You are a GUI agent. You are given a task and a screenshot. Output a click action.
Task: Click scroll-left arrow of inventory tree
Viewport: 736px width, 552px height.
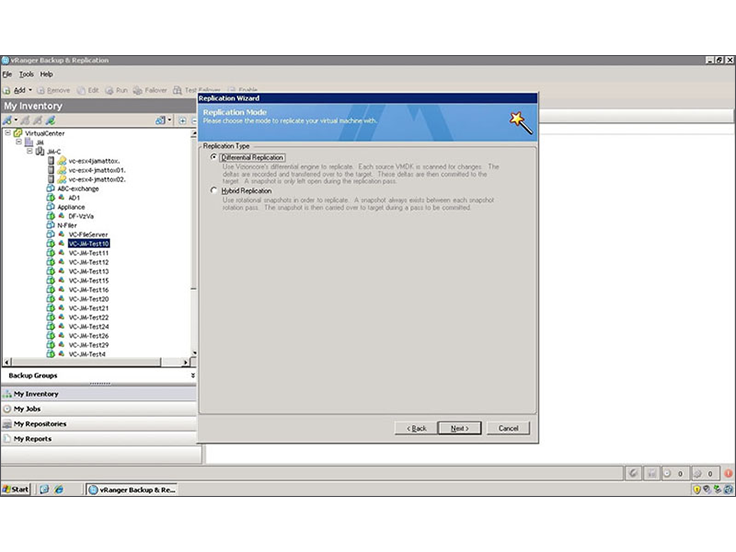(7, 362)
